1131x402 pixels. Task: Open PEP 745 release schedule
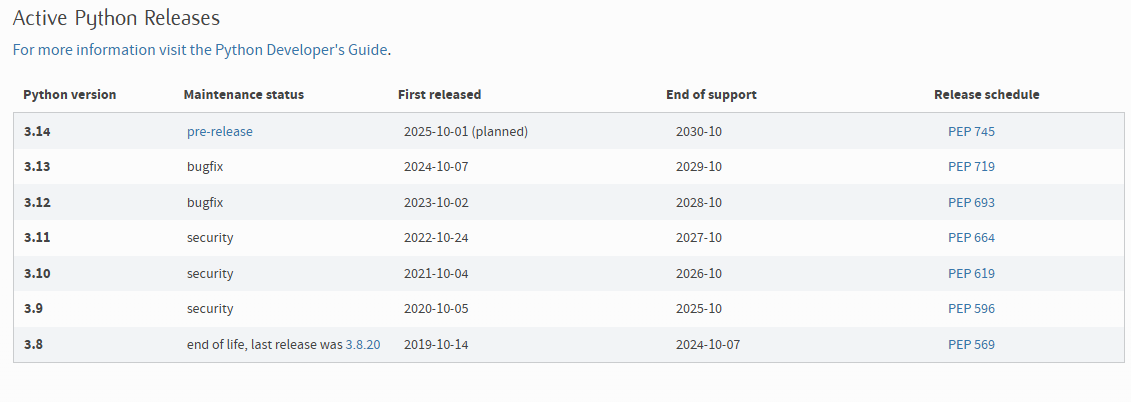(x=971, y=131)
